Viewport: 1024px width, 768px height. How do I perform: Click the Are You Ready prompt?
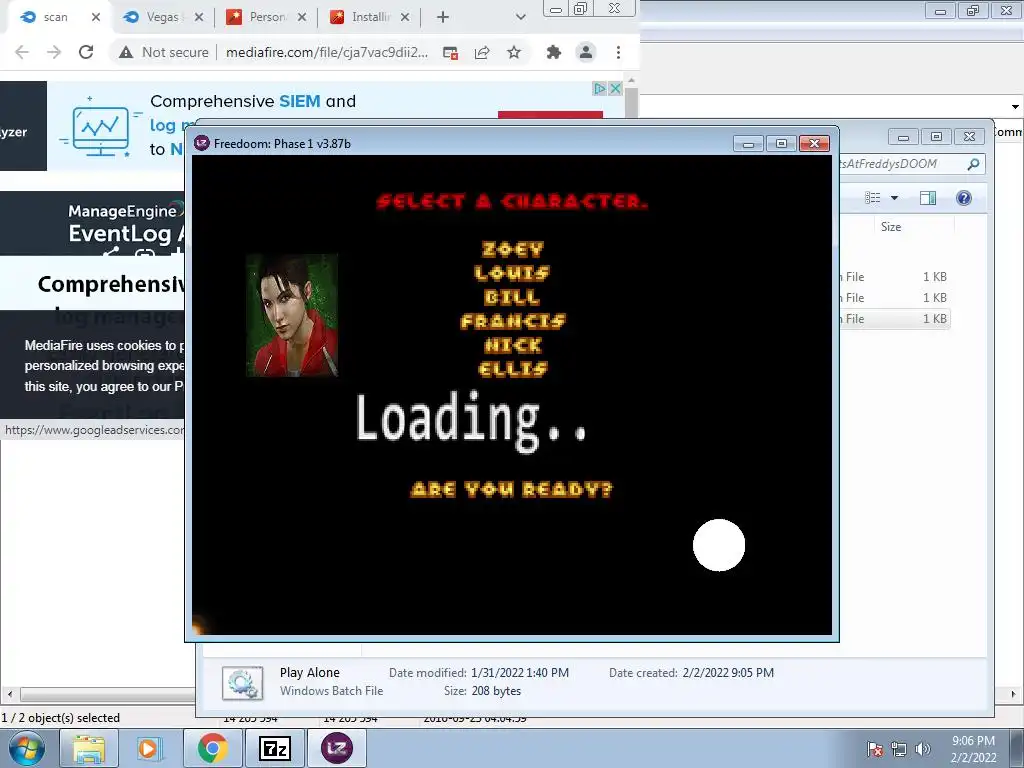click(511, 489)
